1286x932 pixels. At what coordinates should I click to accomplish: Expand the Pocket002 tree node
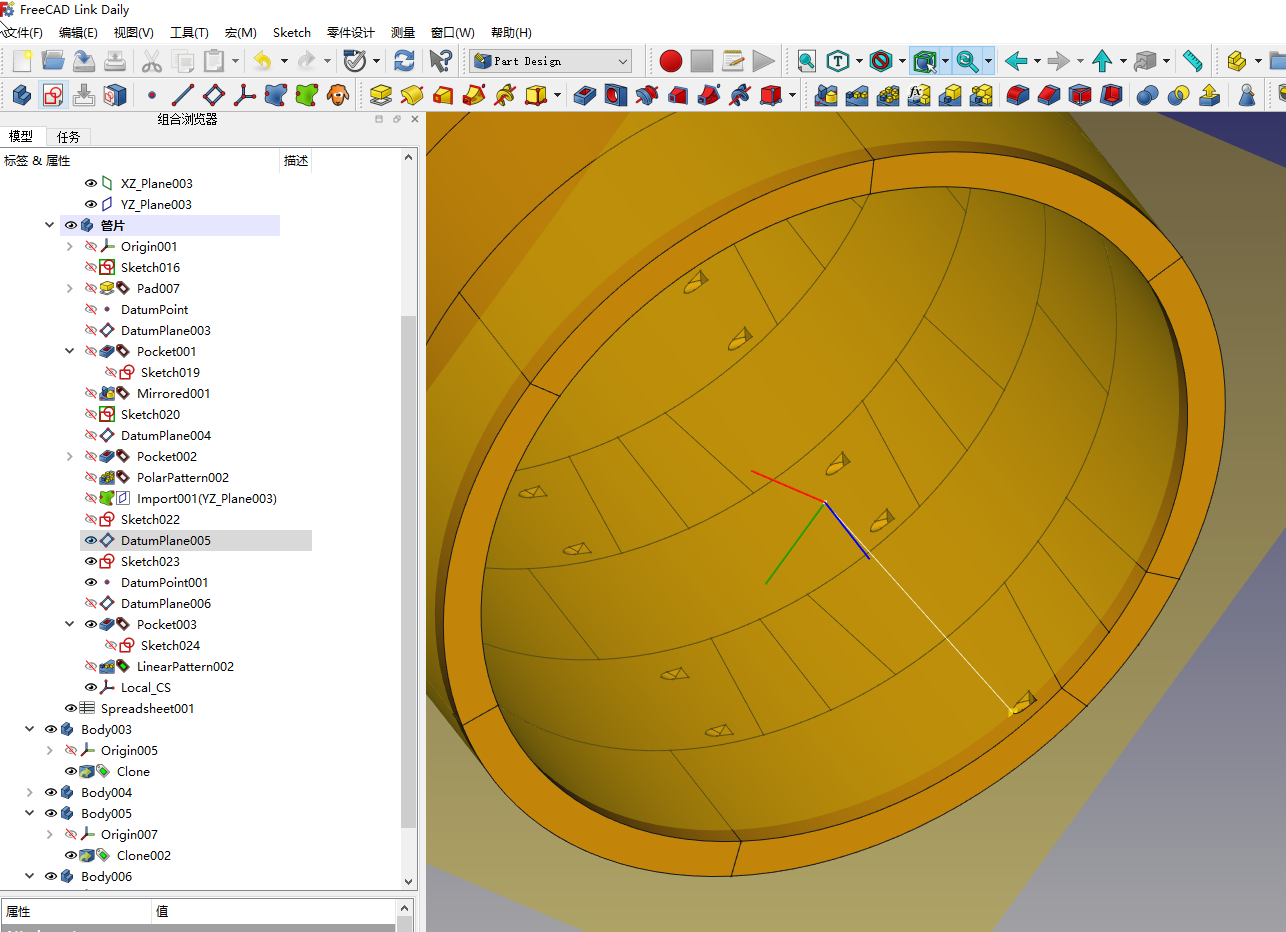(x=69, y=456)
